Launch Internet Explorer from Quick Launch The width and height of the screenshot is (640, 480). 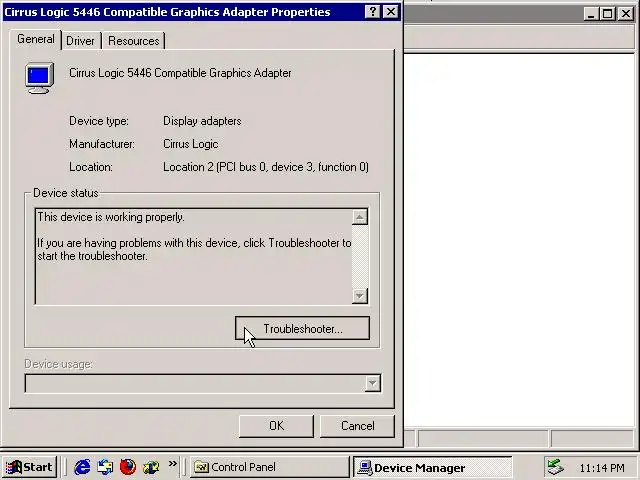click(82, 467)
